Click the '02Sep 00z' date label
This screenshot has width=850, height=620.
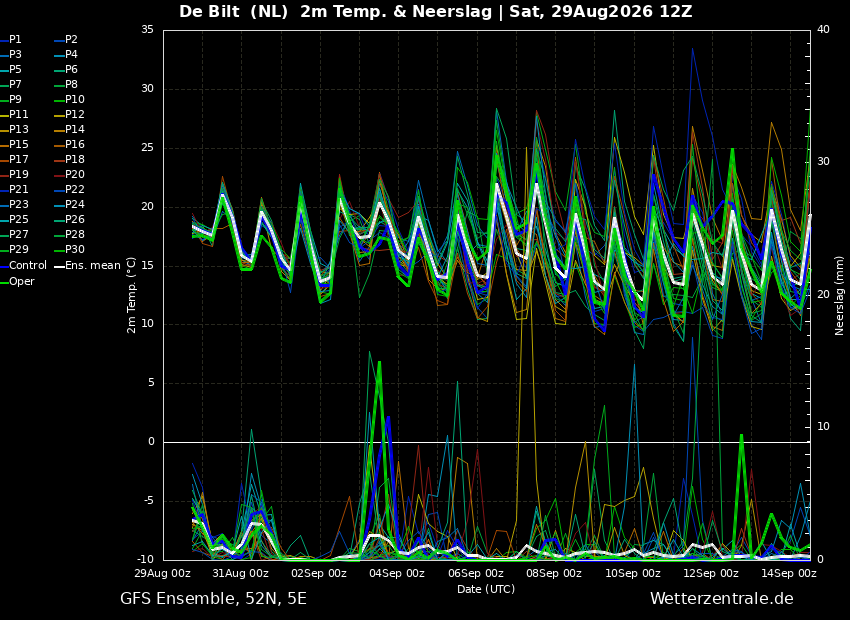[x=319, y=573]
